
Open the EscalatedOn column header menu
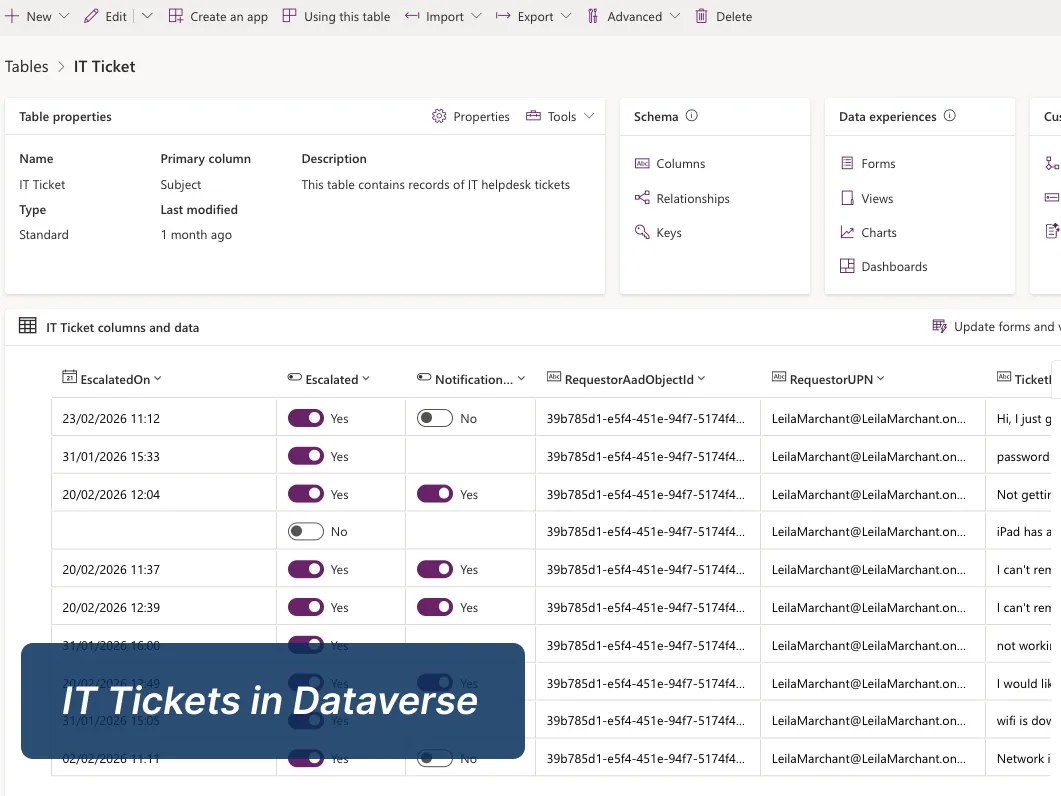[x=158, y=378]
